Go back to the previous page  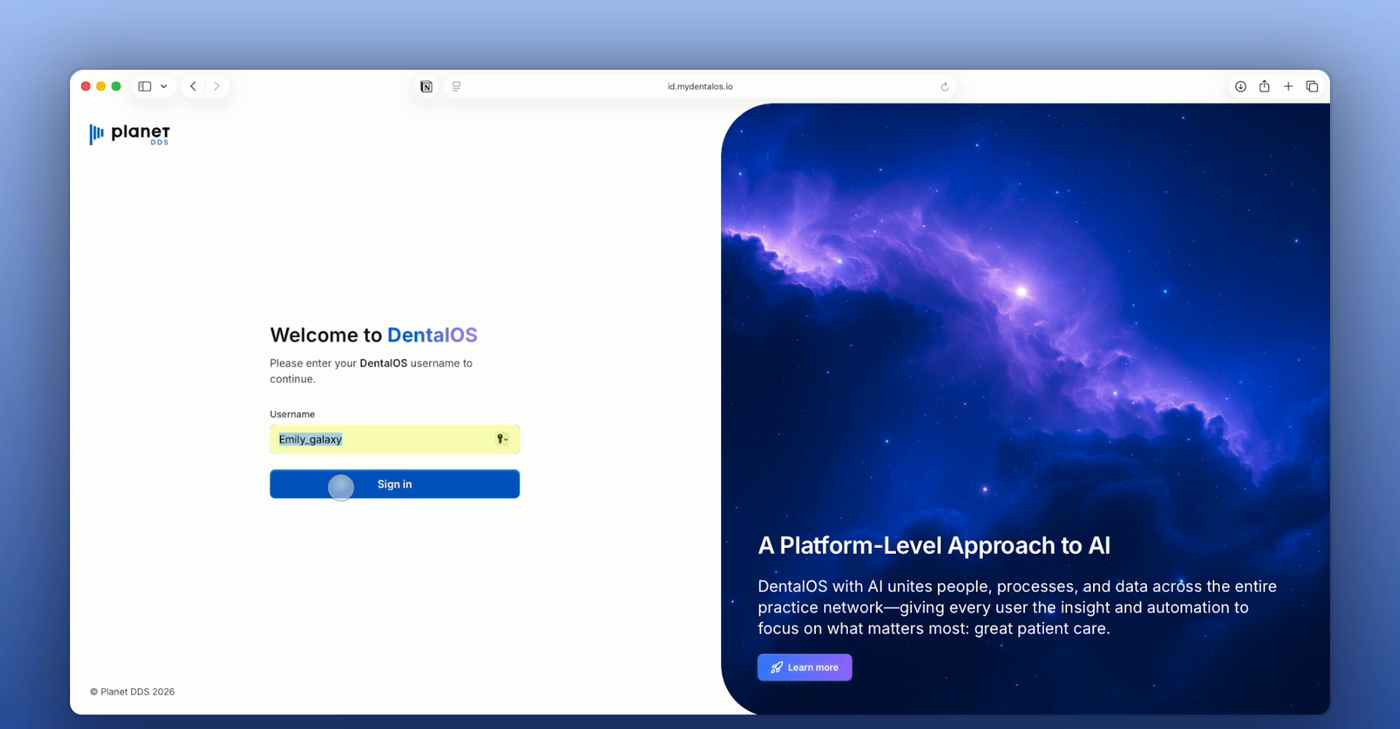(193, 87)
